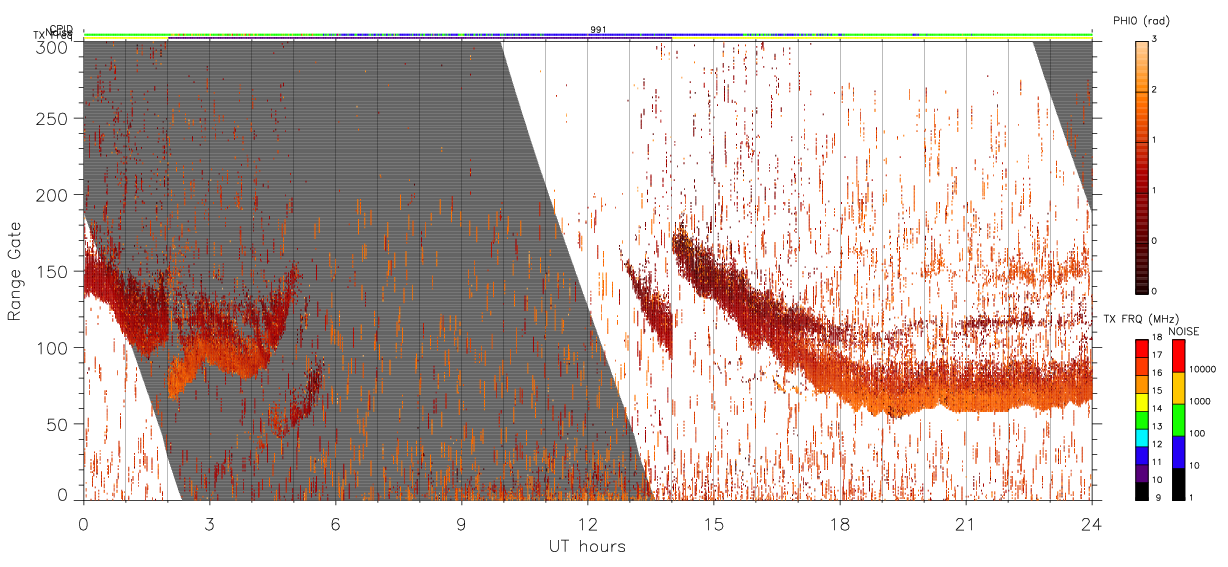
Task: Click the black 9–10 MHz TX FRQ swatch
Action: pyautogui.click(x=1141, y=489)
